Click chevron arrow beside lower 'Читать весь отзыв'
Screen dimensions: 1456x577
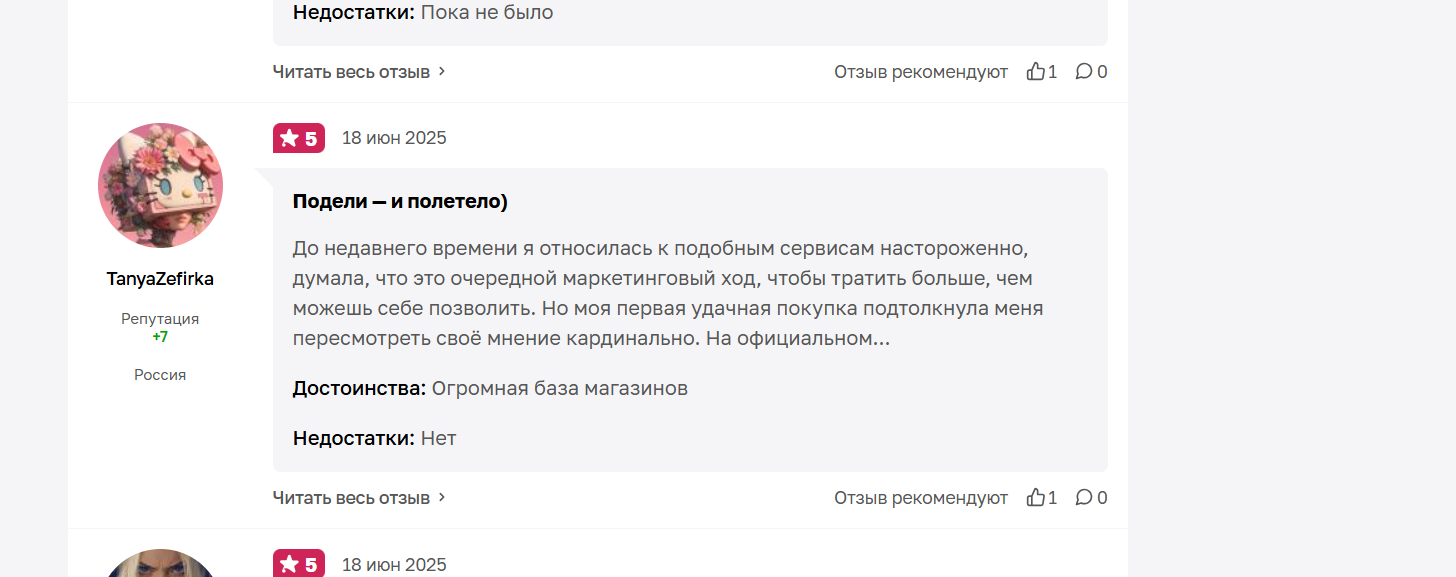(442, 497)
